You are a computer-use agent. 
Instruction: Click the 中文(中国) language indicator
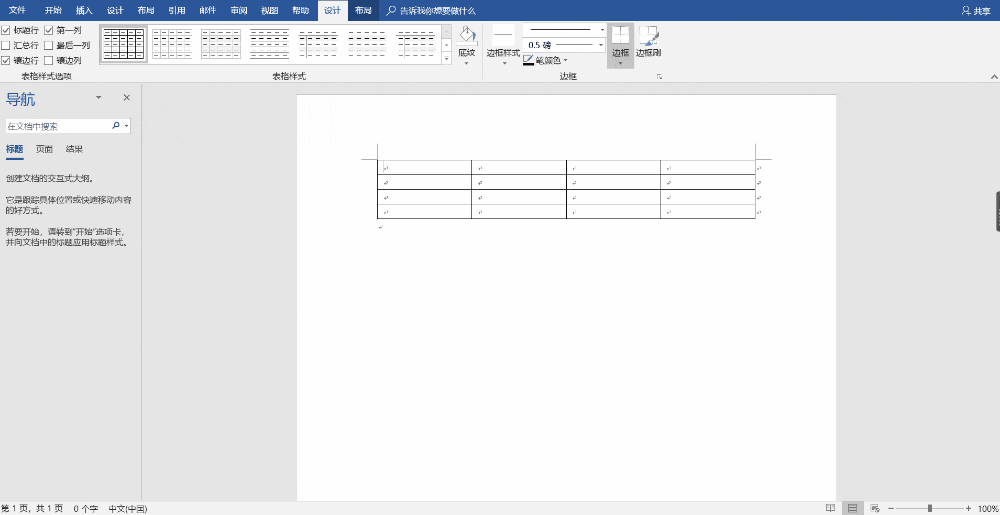click(x=128, y=509)
